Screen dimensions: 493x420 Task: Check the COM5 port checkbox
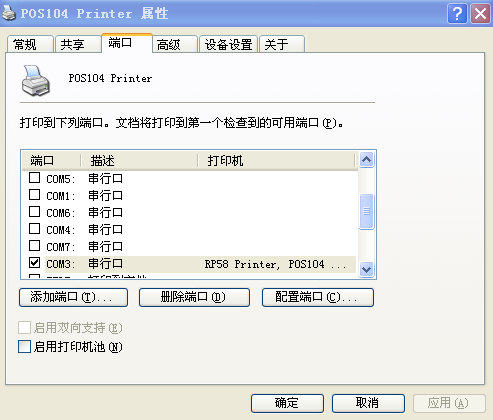tap(34, 178)
